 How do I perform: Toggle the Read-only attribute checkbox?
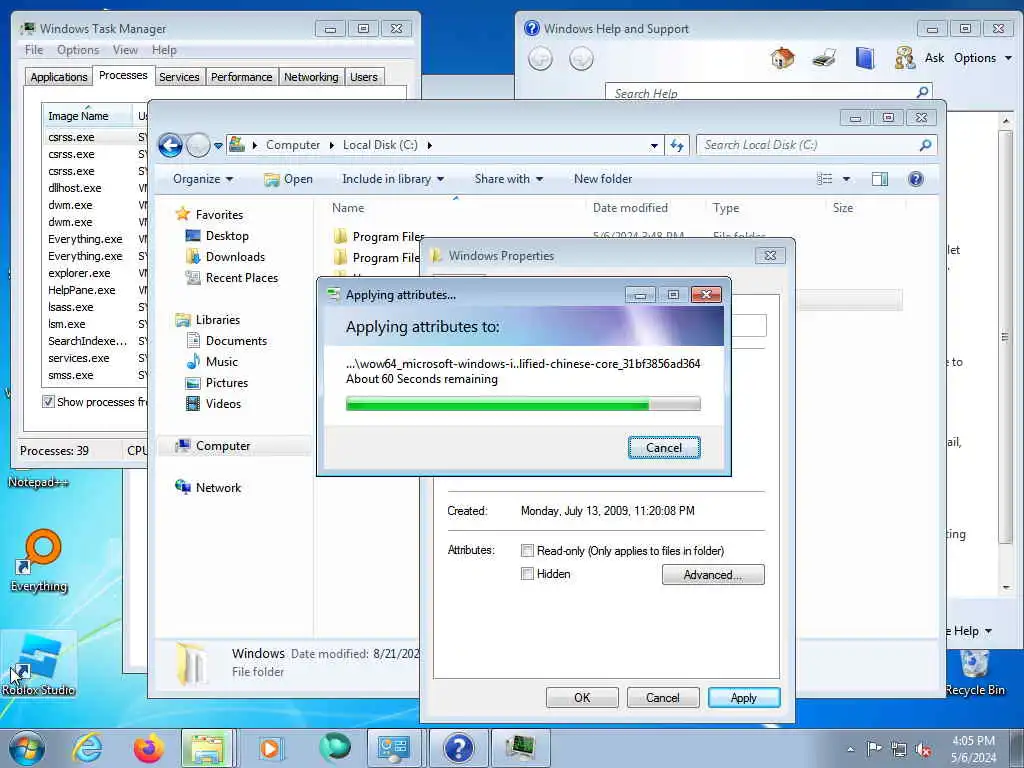(x=527, y=551)
